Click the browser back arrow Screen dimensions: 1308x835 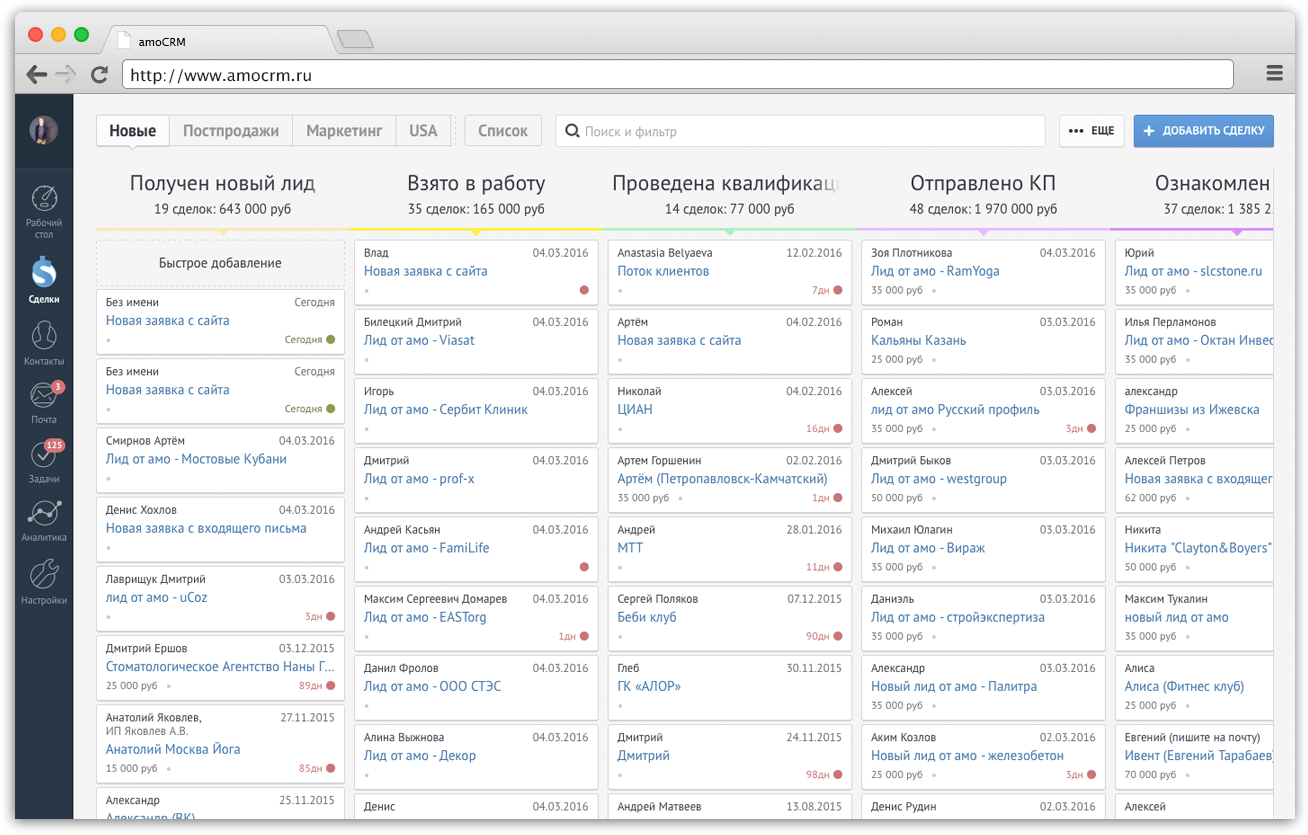pos(37,74)
